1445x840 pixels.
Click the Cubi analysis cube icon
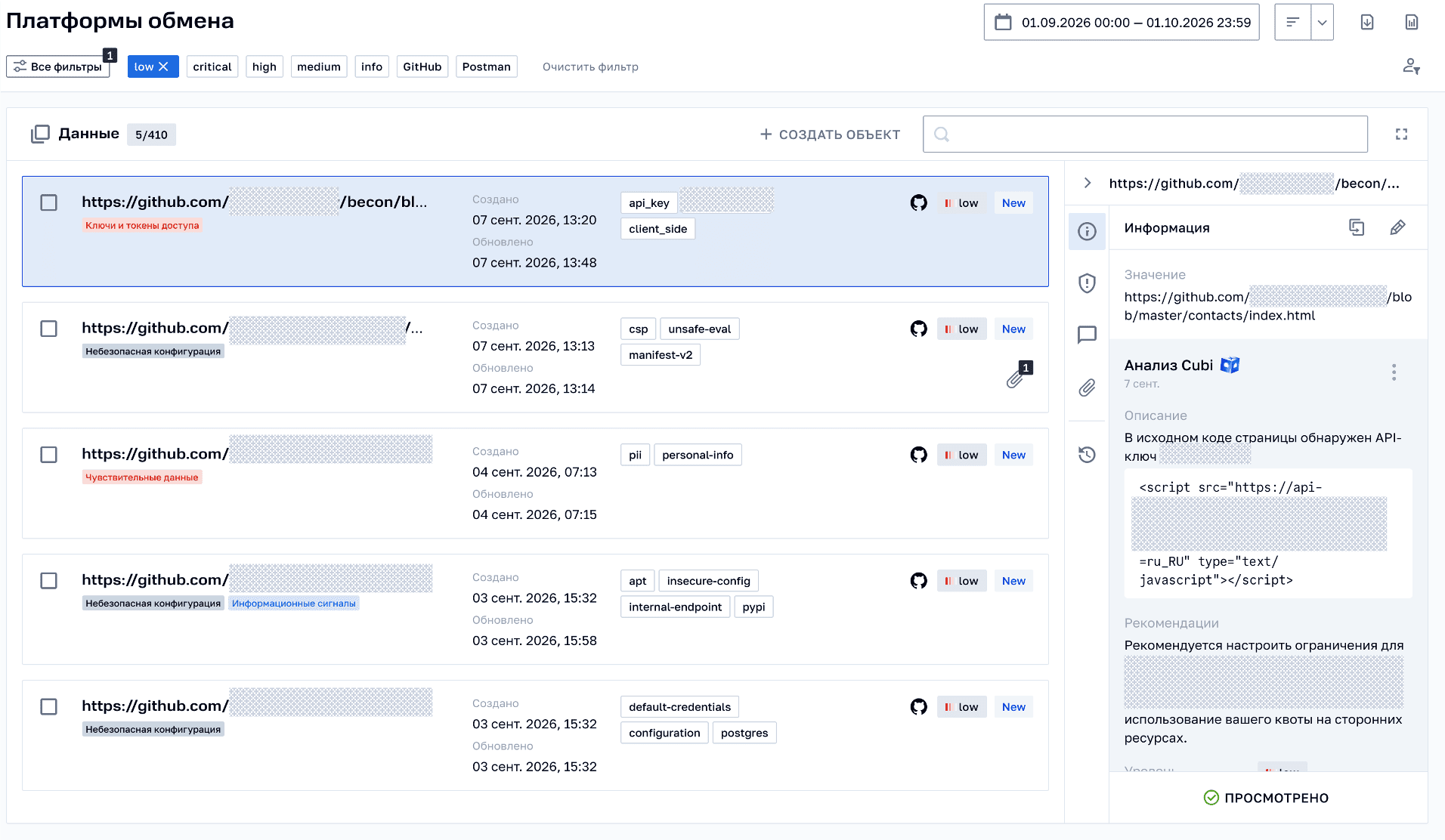(1230, 366)
